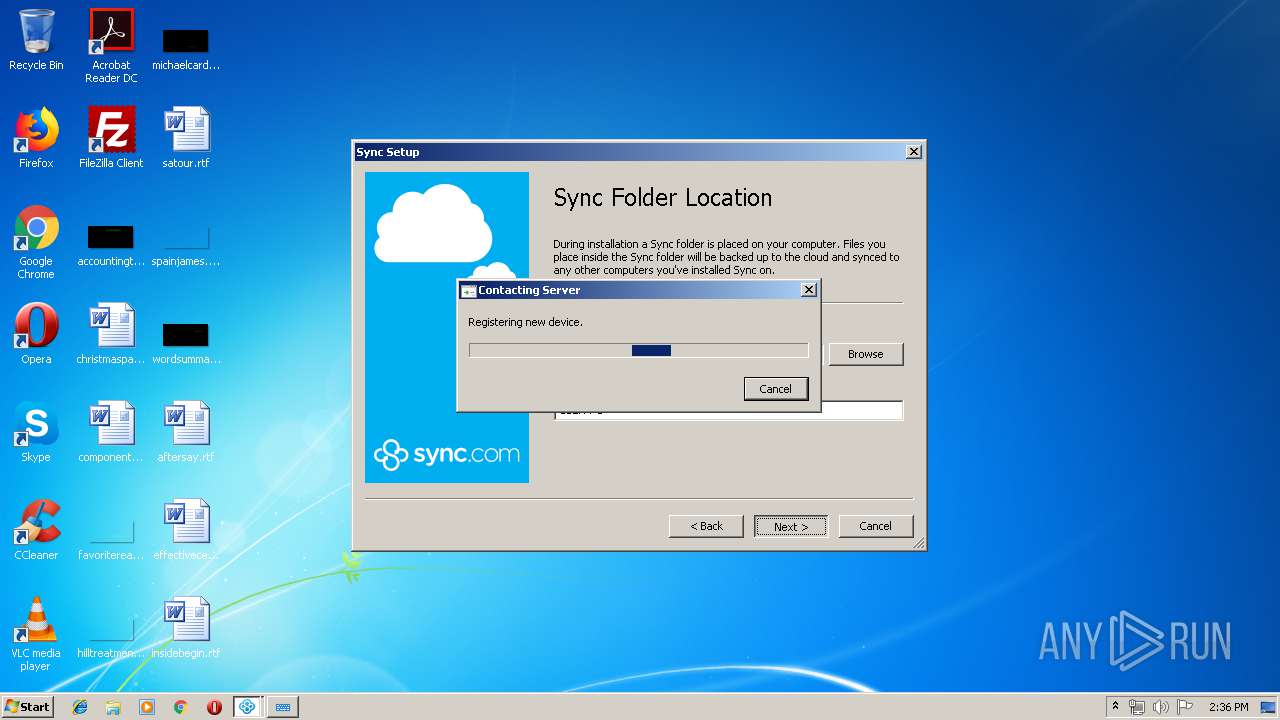Open media player taskbar icon

[x=147, y=707]
